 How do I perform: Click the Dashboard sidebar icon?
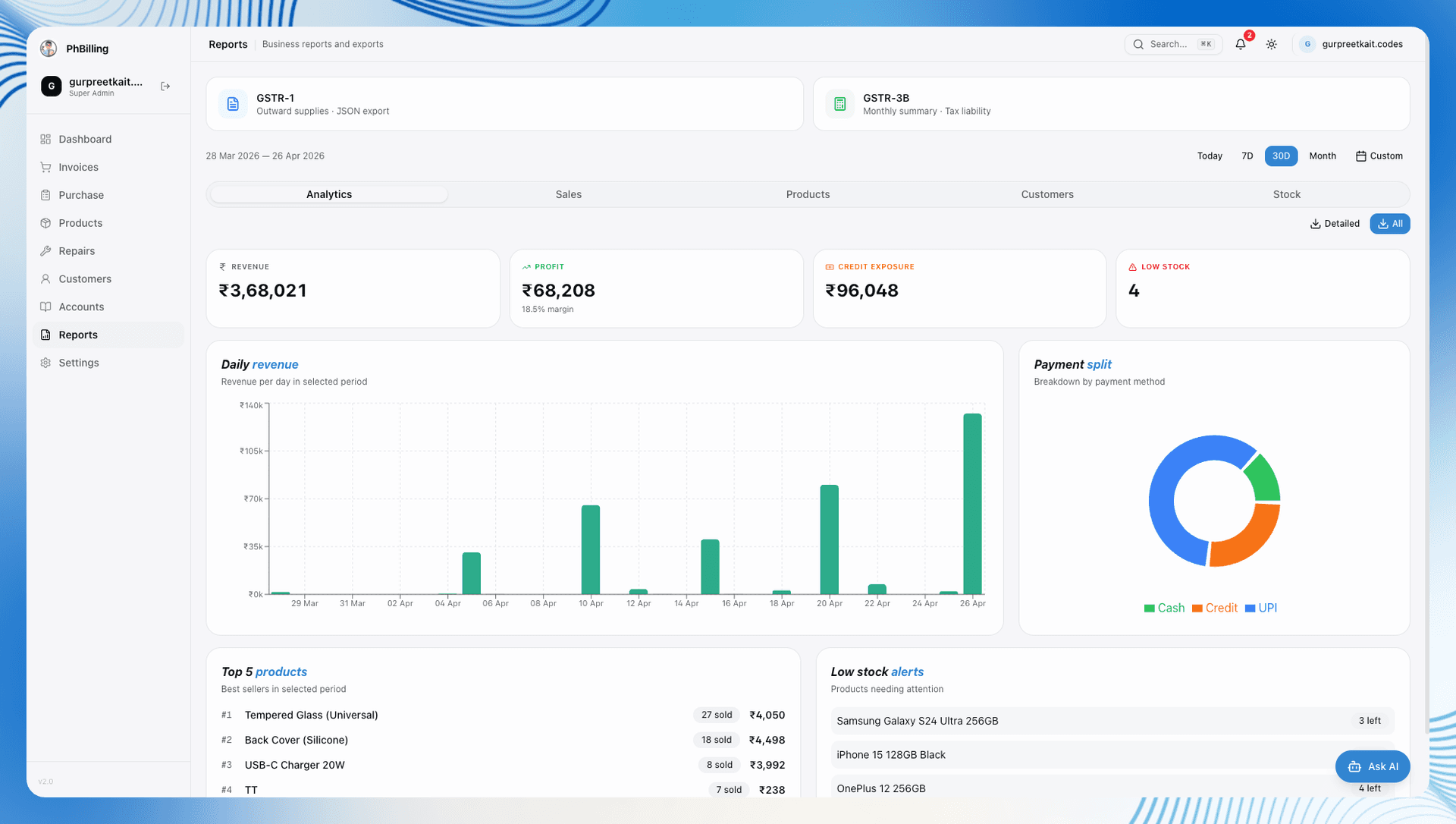click(45, 139)
